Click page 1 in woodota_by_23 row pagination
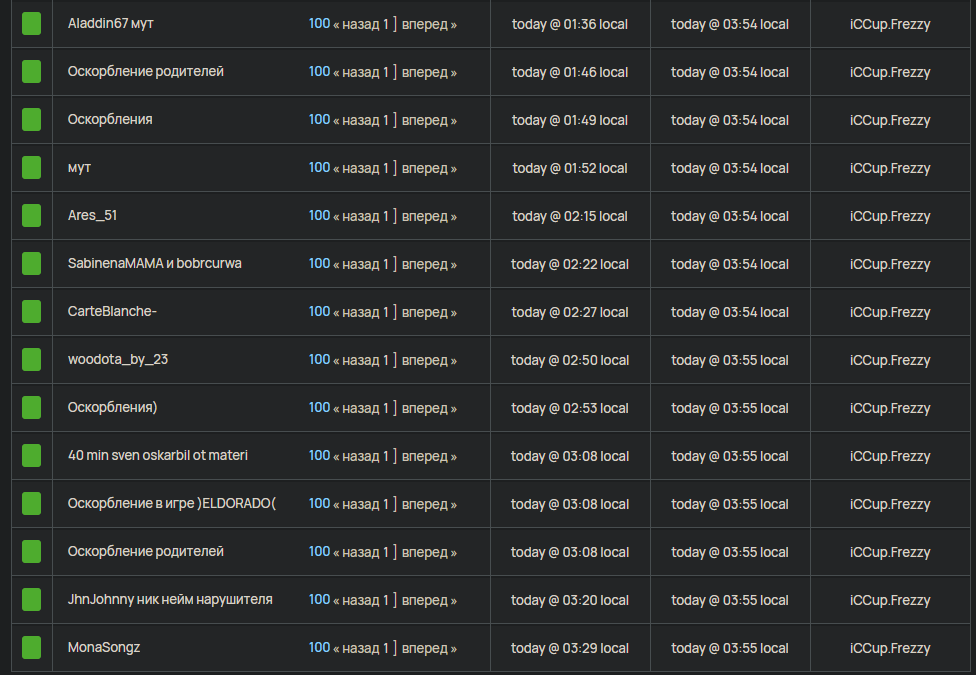Screen dimensions: 976x675 pyautogui.click(x=385, y=360)
